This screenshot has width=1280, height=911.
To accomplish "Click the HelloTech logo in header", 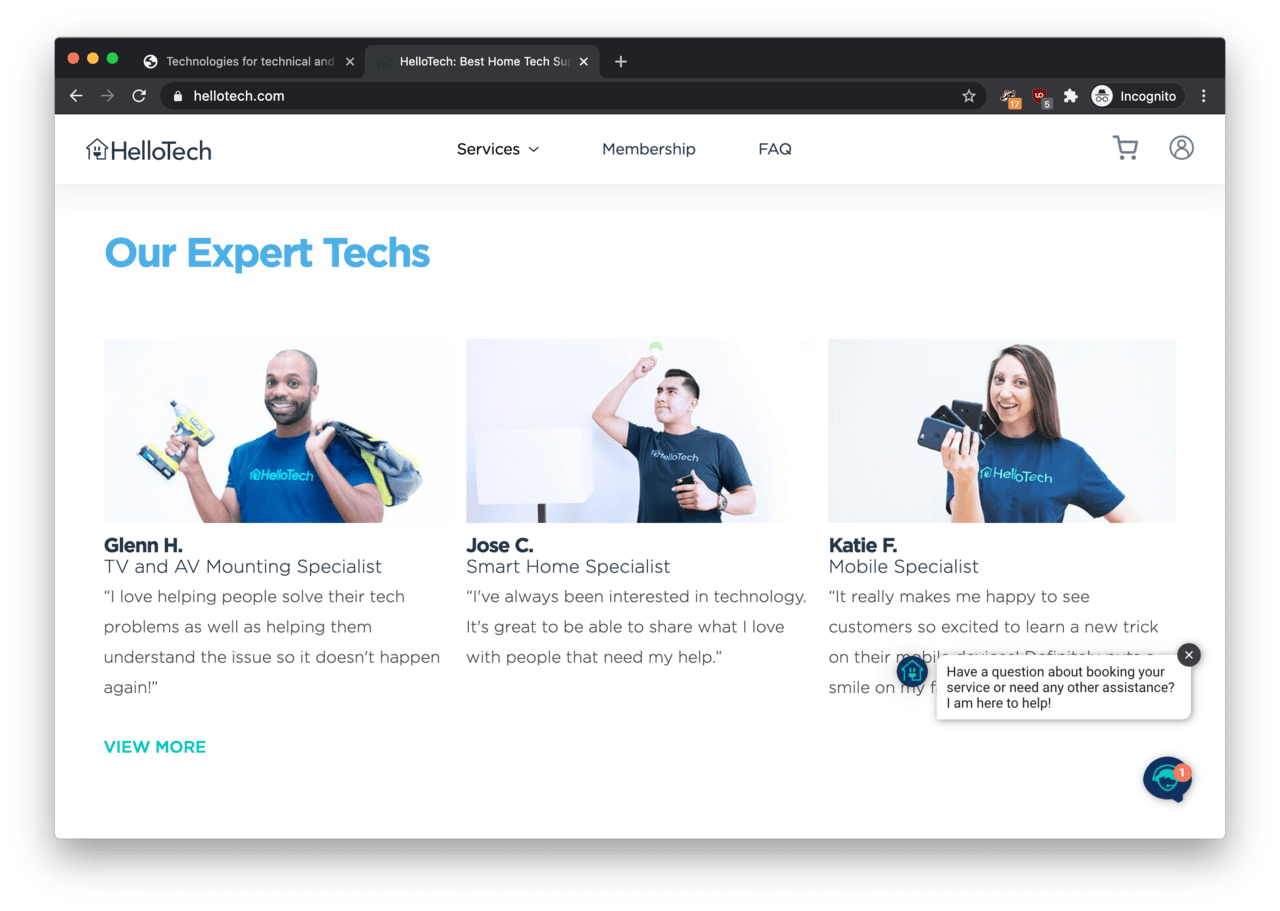I will click(x=148, y=150).
